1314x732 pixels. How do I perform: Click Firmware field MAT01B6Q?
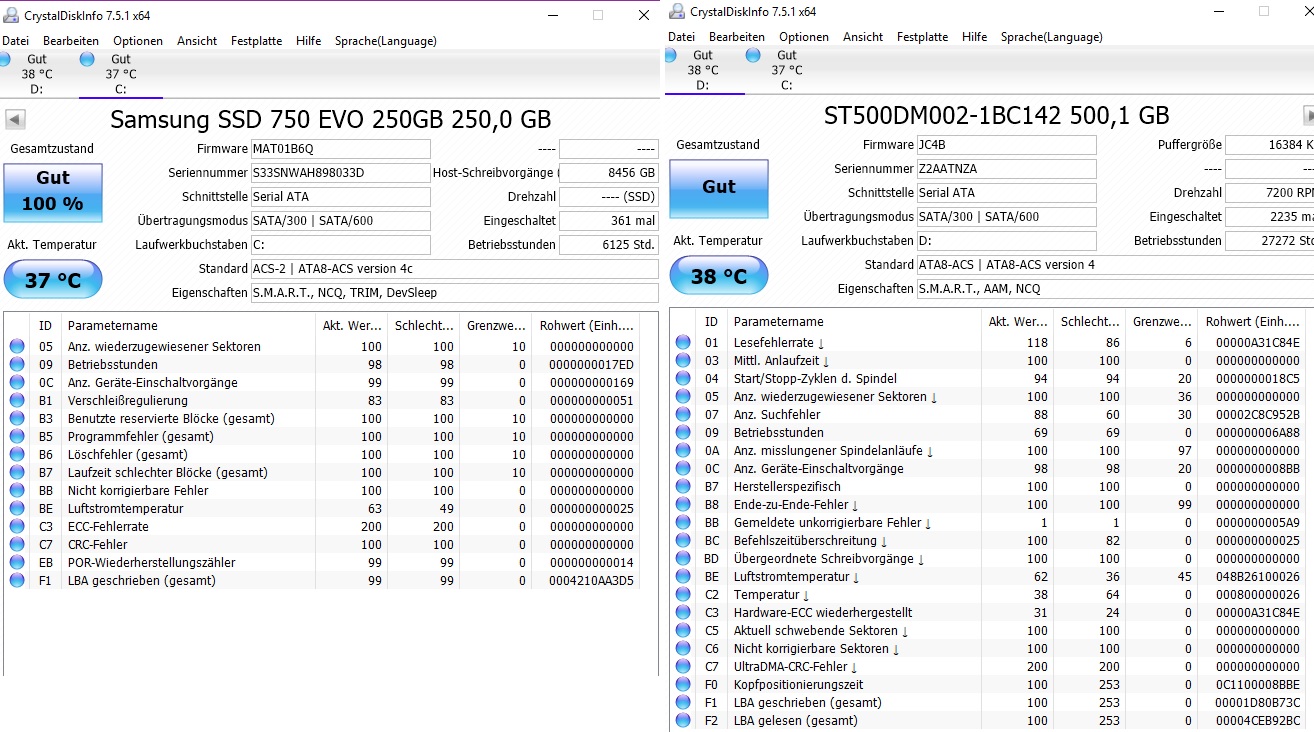(340, 149)
